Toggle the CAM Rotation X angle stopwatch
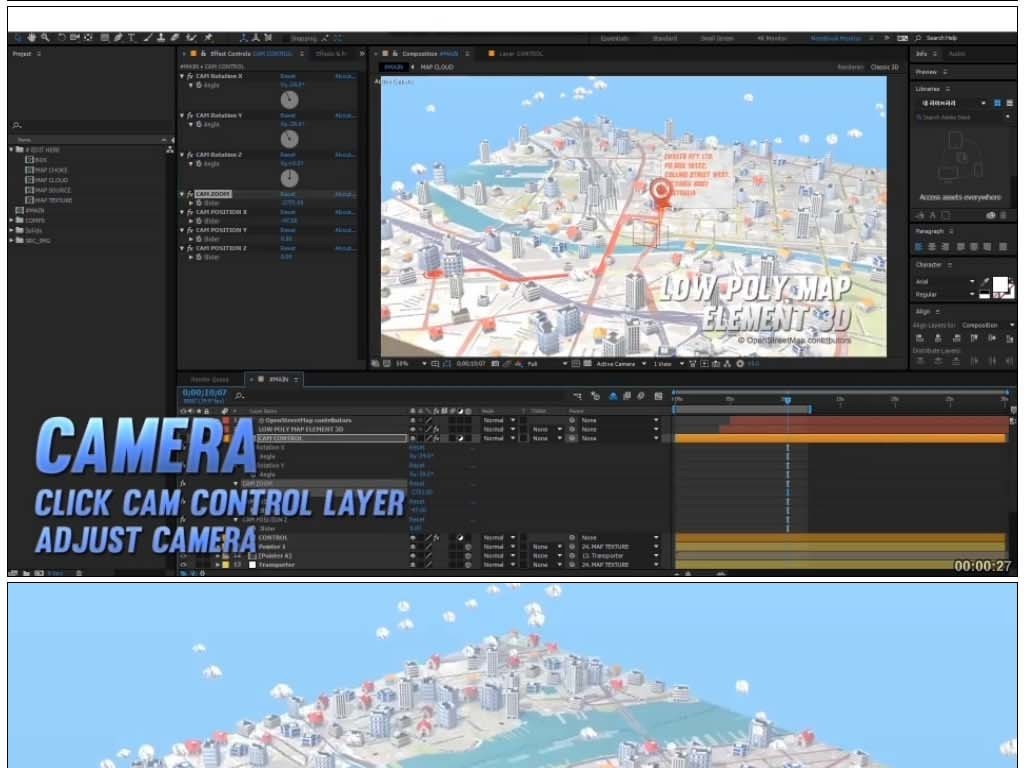 point(199,86)
